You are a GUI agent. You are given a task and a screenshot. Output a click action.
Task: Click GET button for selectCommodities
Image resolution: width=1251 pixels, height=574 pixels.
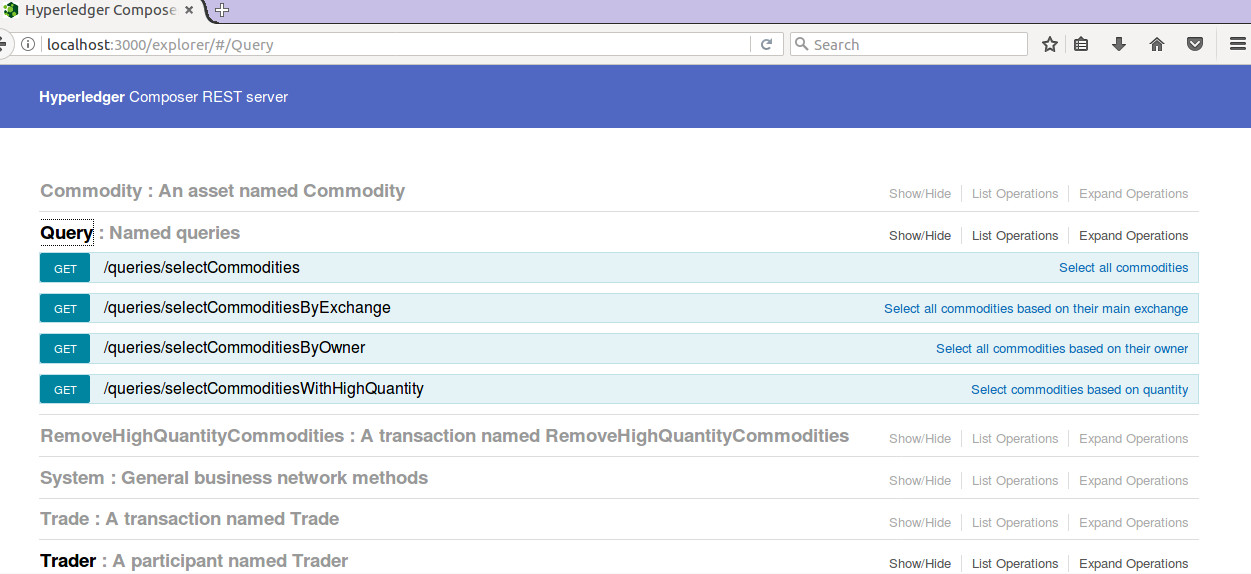tap(65, 268)
